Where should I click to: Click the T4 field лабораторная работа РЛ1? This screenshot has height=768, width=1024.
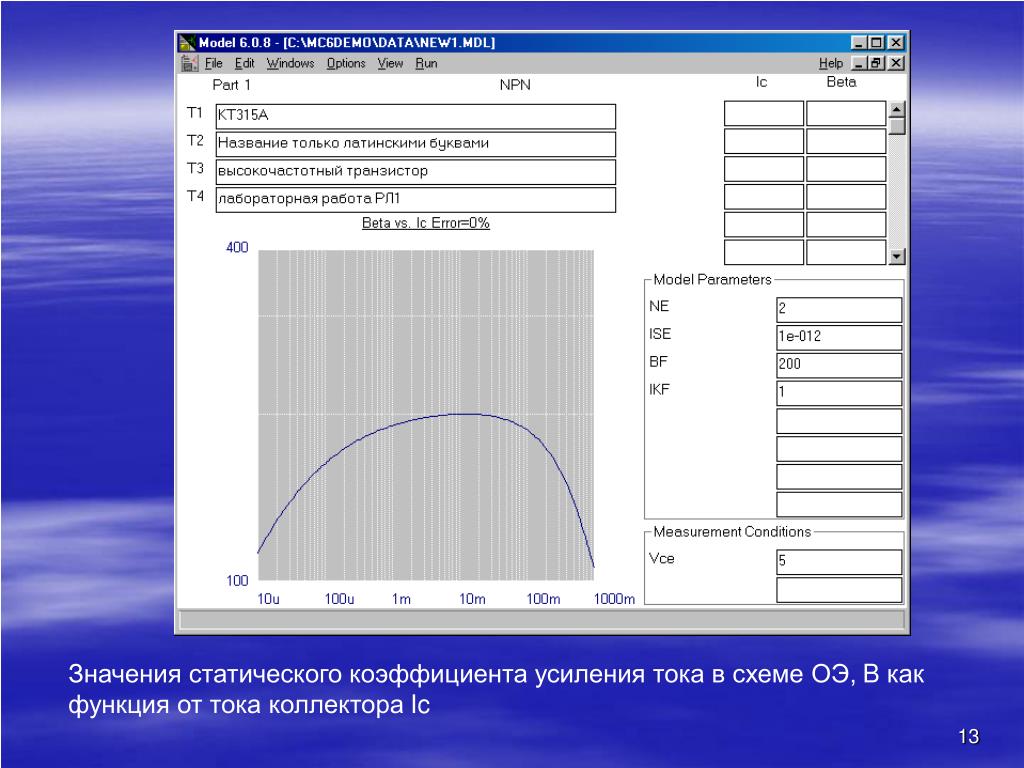coord(415,200)
